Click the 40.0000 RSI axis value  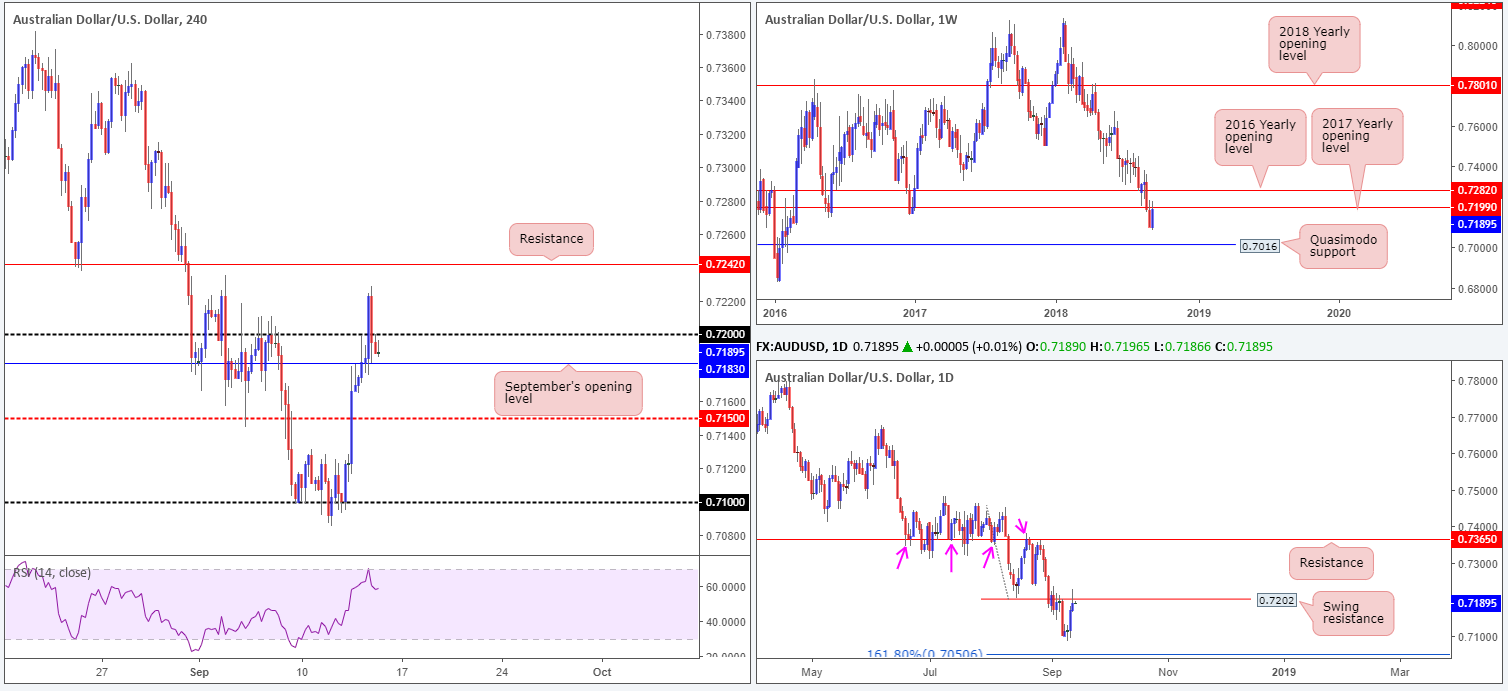(727, 622)
